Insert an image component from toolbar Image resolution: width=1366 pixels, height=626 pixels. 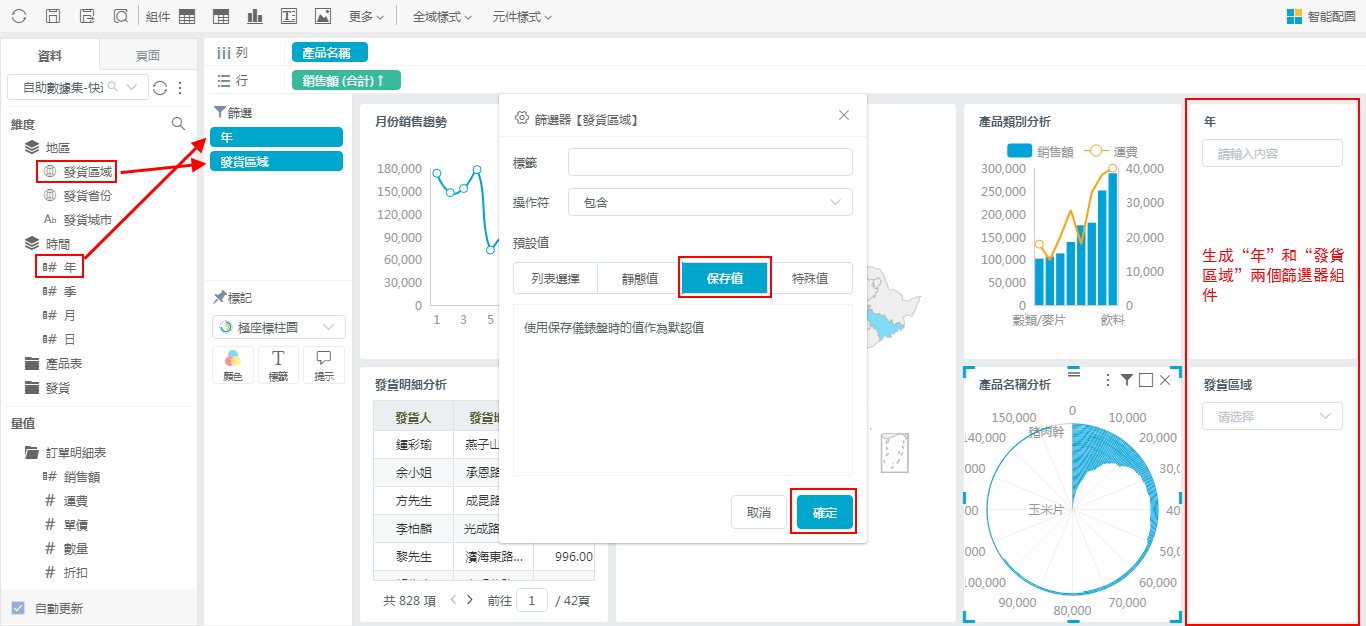tap(322, 16)
